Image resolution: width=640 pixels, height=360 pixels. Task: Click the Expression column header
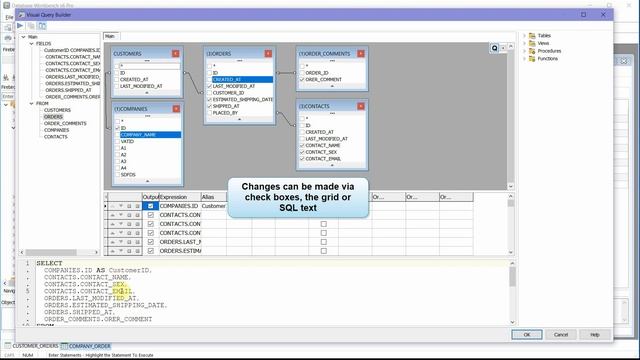pos(180,197)
